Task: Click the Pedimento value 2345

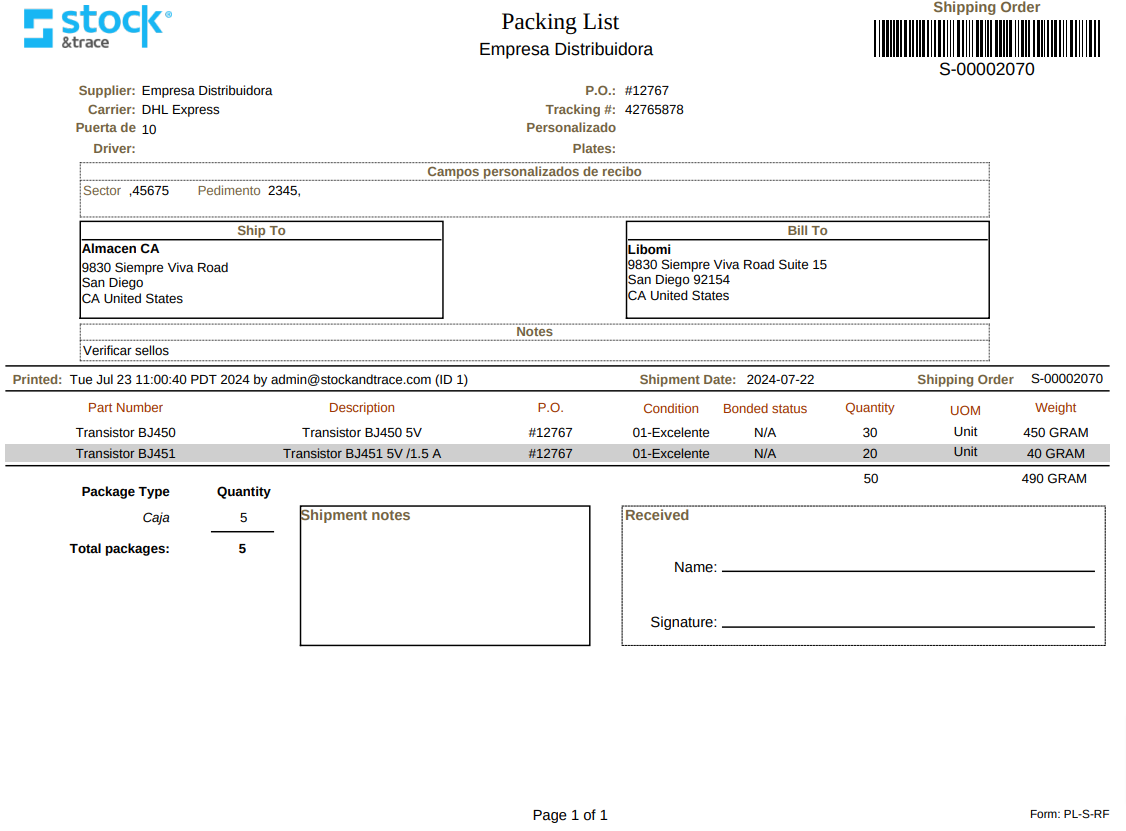Action: (284, 191)
